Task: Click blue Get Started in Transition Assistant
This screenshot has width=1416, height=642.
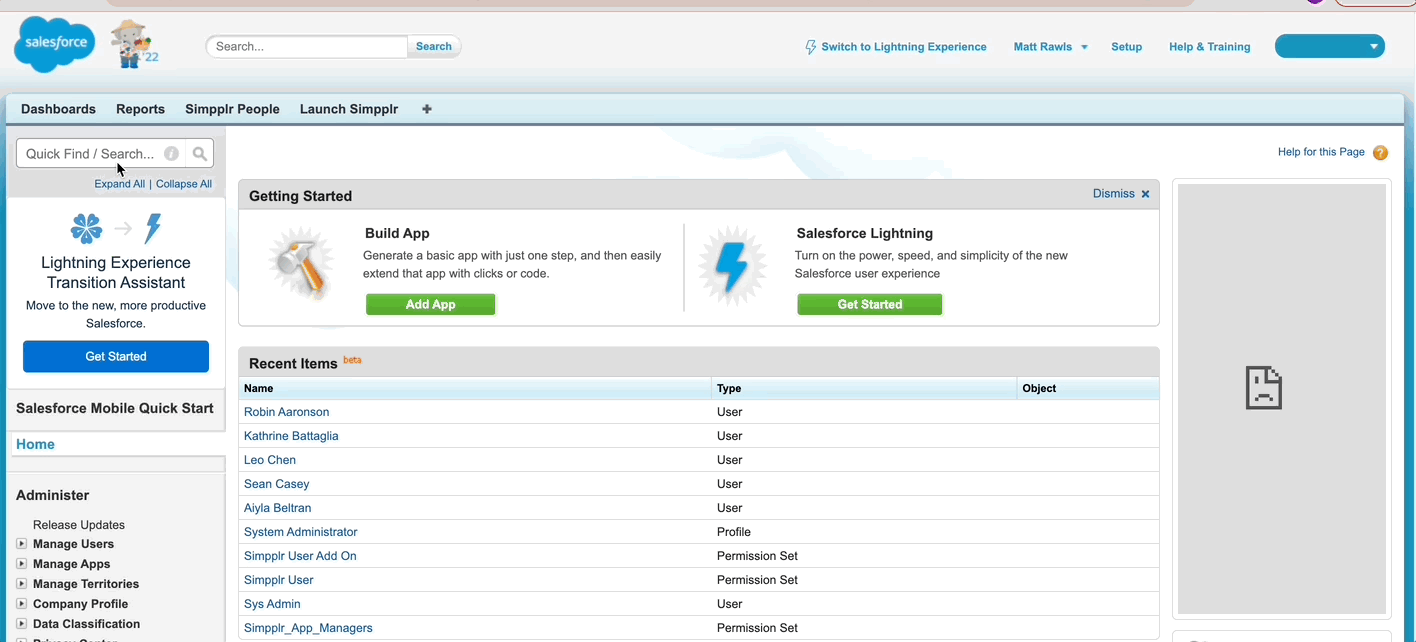Action: pos(116,356)
